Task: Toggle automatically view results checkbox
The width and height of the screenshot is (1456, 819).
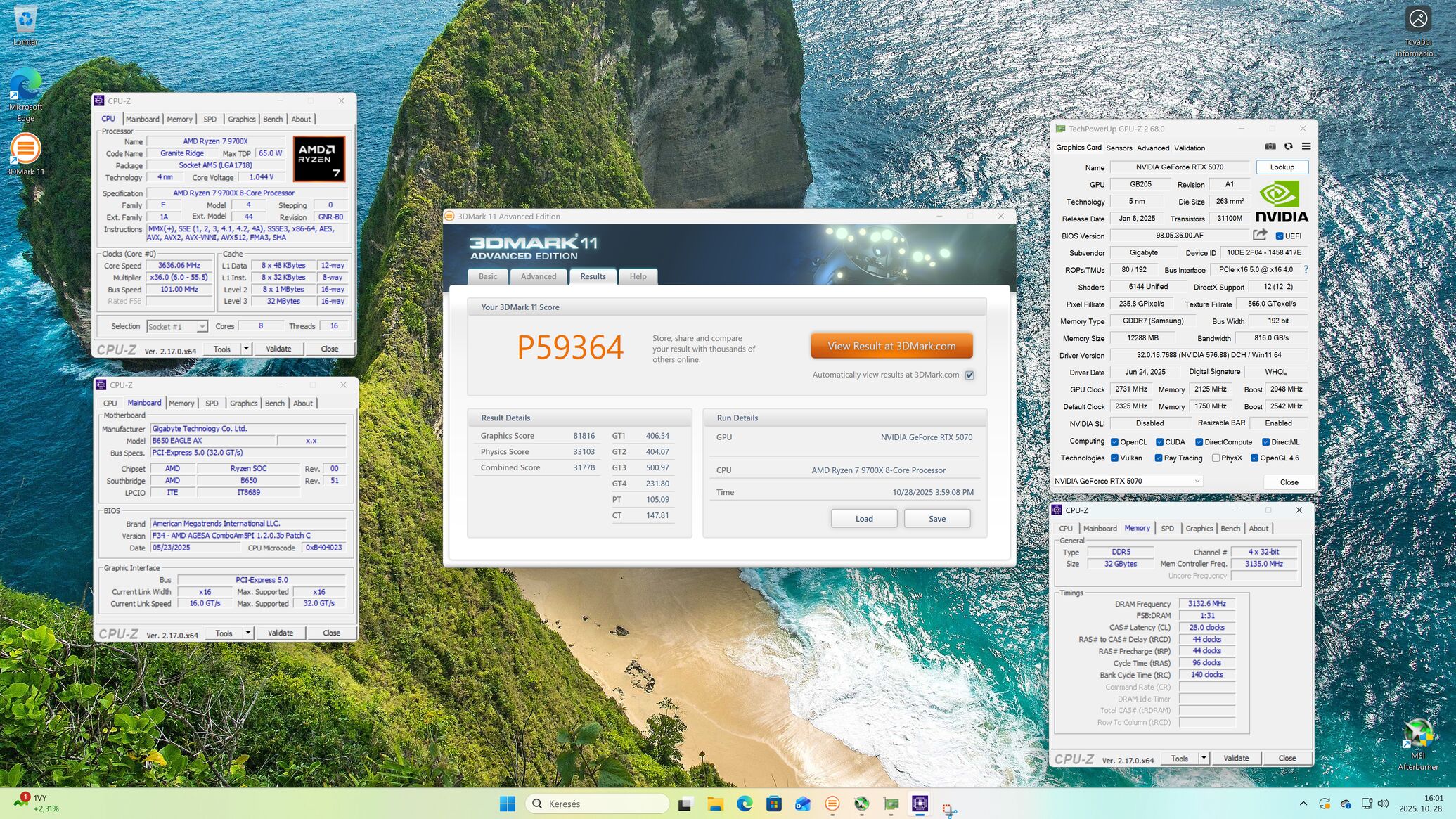Action: pyautogui.click(x=969, y=375)
